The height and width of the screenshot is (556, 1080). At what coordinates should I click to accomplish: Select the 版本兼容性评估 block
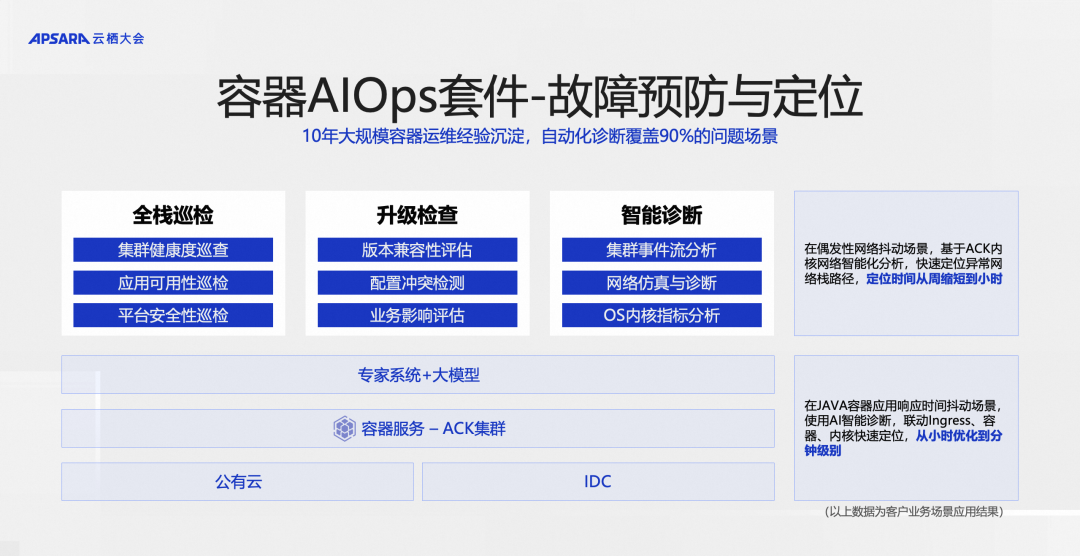(x=417, y=250)
